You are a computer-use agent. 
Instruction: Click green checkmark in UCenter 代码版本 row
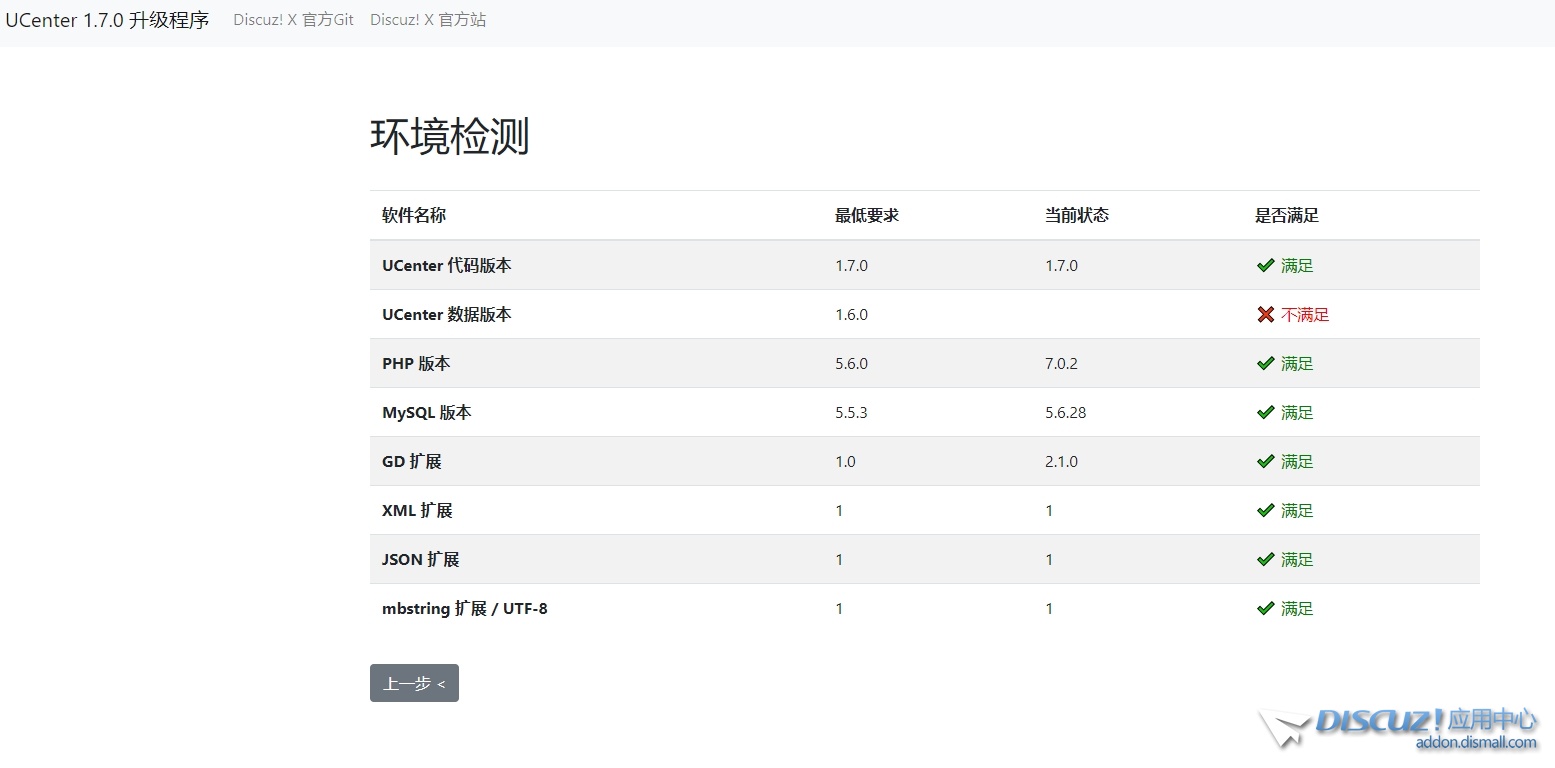click(1265, 265)
